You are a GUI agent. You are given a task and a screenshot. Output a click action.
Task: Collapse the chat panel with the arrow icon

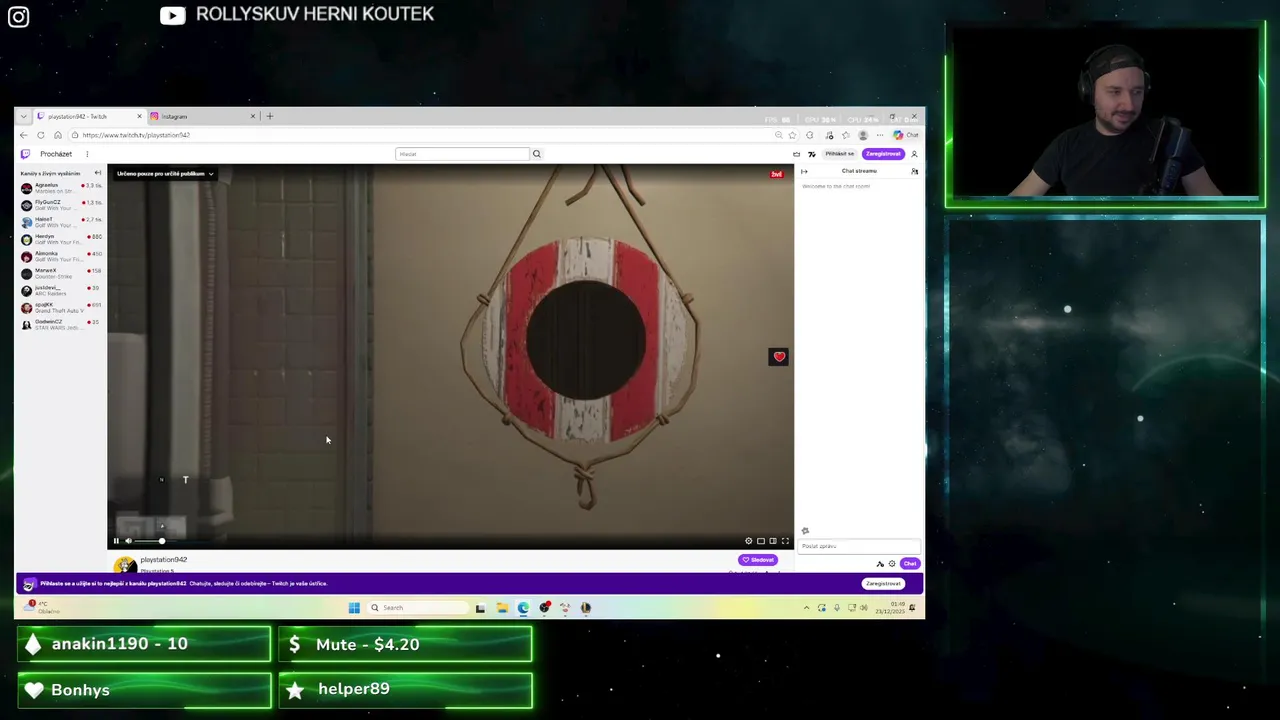pos(804,172)
